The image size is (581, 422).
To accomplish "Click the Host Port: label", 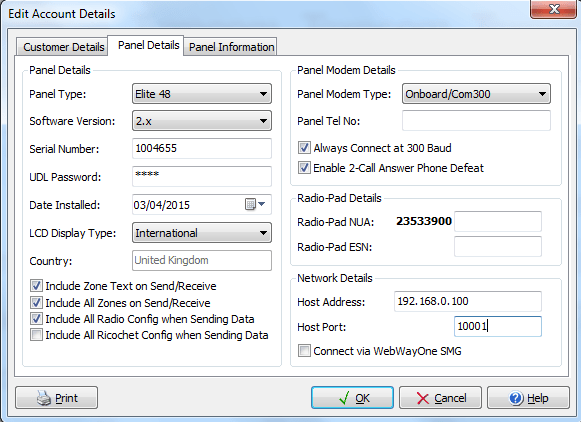I will click(321, 327).
